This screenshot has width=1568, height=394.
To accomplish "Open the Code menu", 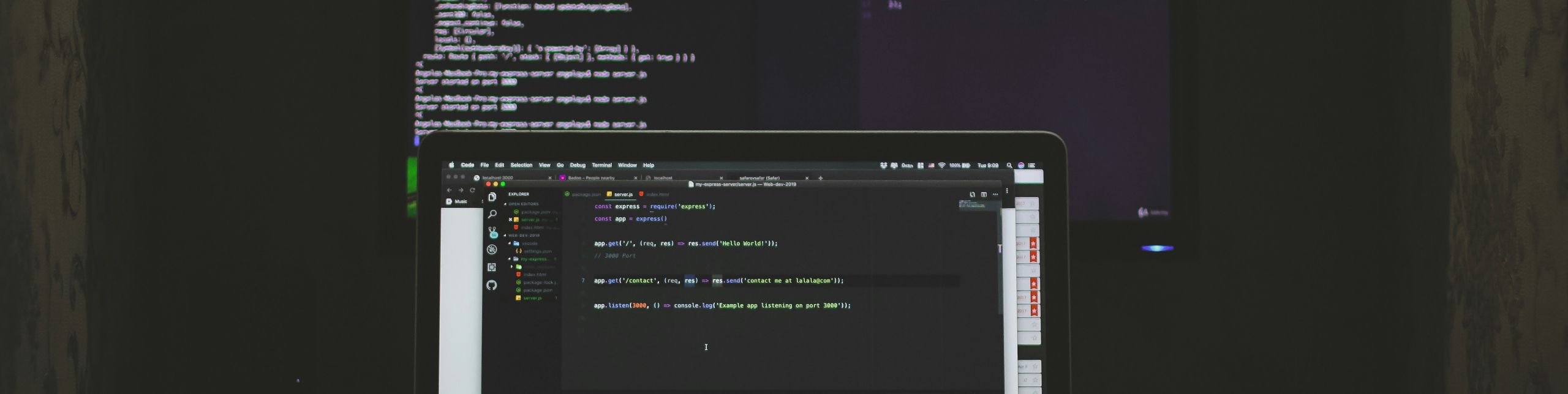I will click(x=467, y=165).
